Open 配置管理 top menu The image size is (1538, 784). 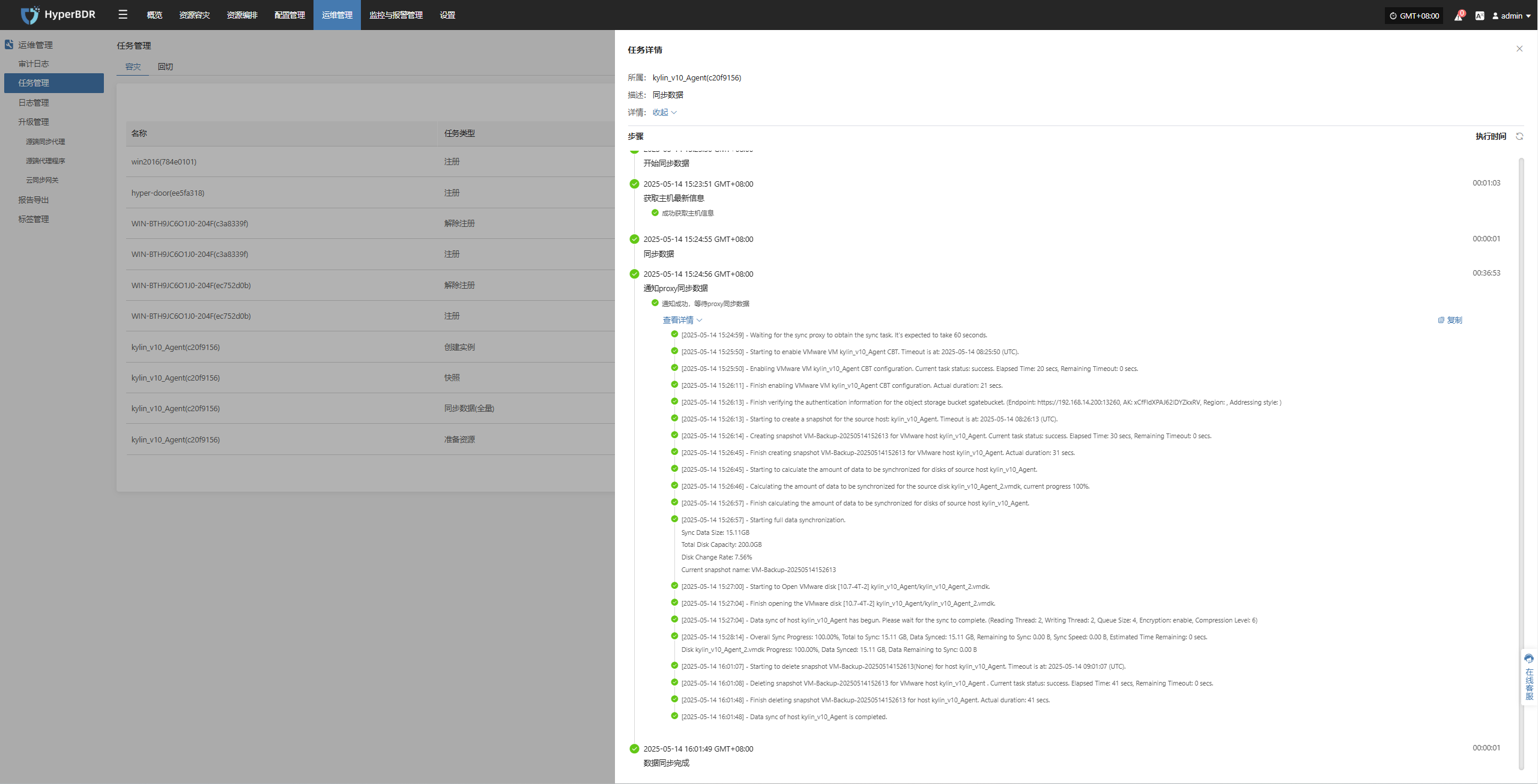tap(289, 15)
